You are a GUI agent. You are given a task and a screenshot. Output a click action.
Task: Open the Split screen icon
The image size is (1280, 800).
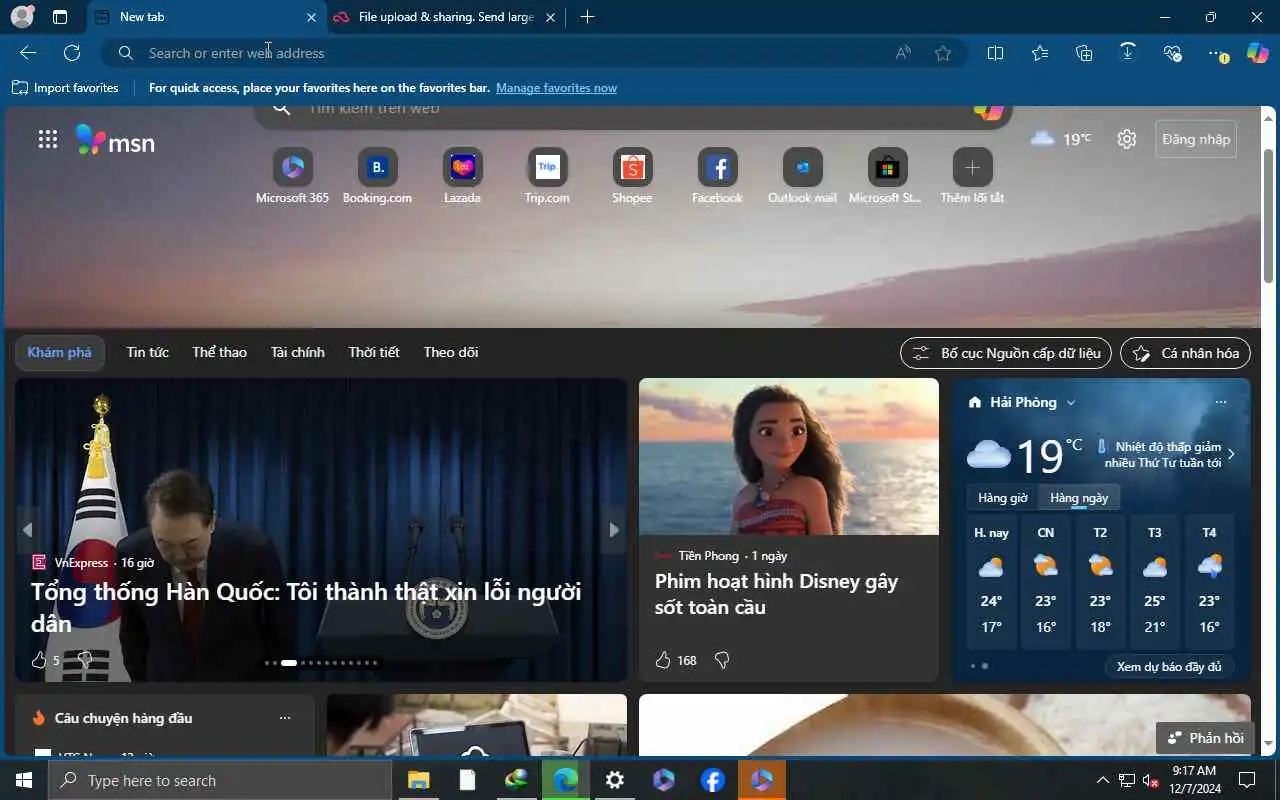click(x=995, y=53)
